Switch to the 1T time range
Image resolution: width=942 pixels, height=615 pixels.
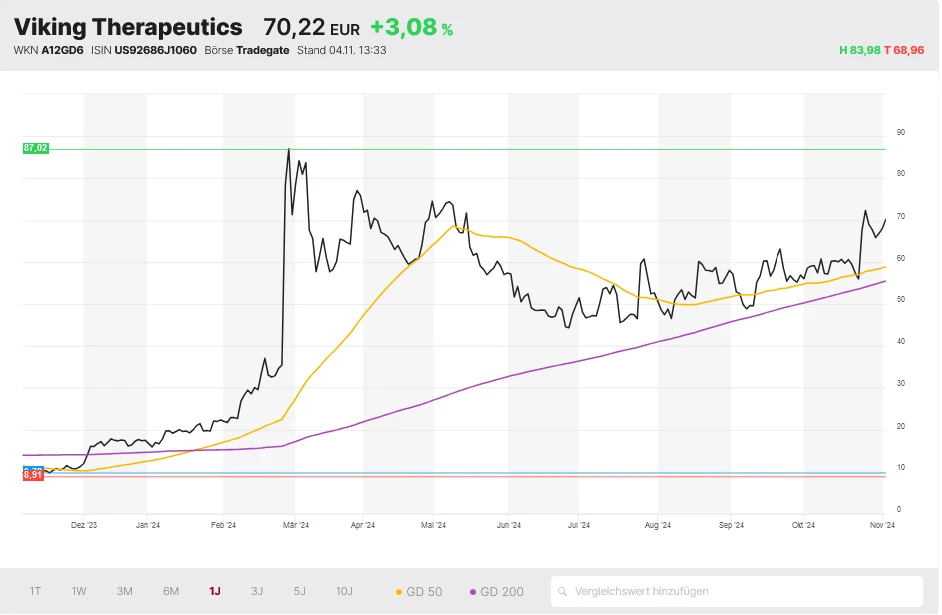tap(34, 591)
